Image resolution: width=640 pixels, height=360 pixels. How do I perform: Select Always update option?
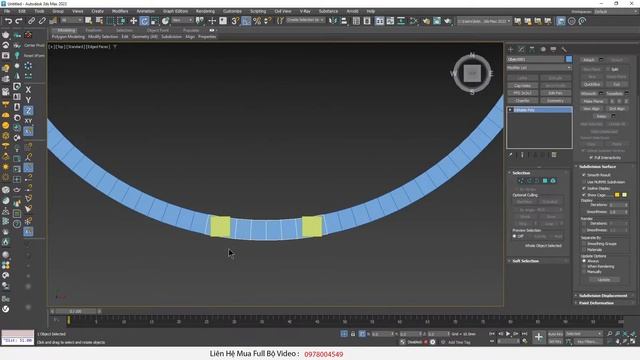coord(584,261)
